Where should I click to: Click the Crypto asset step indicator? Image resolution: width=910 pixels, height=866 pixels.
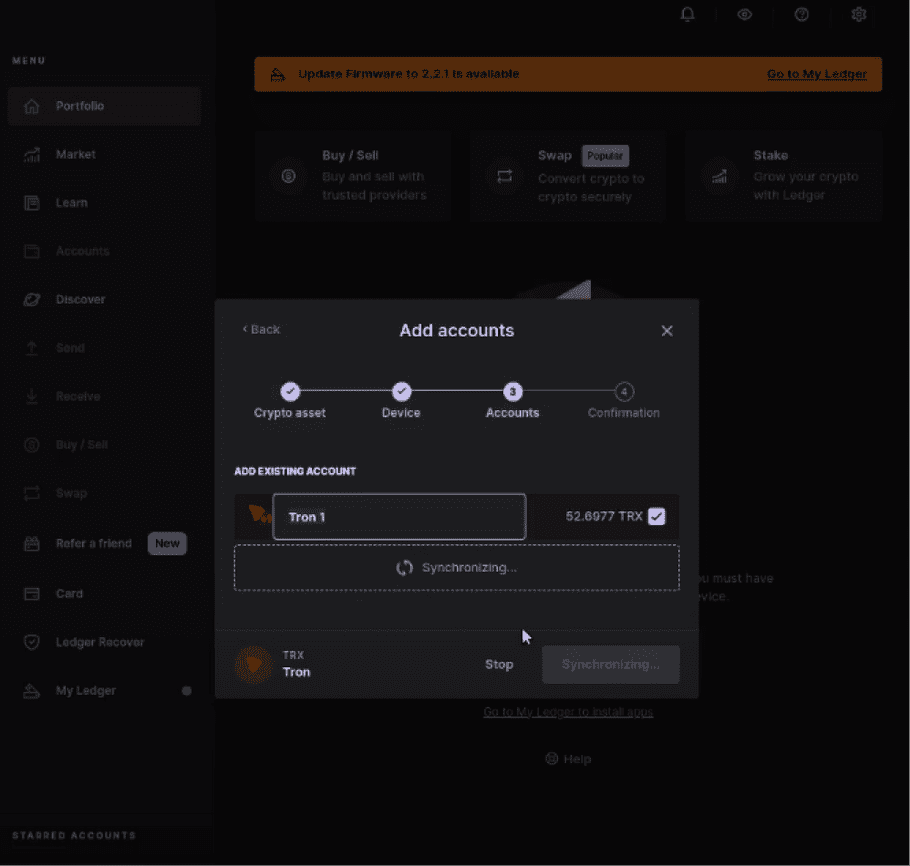(290, 392)
